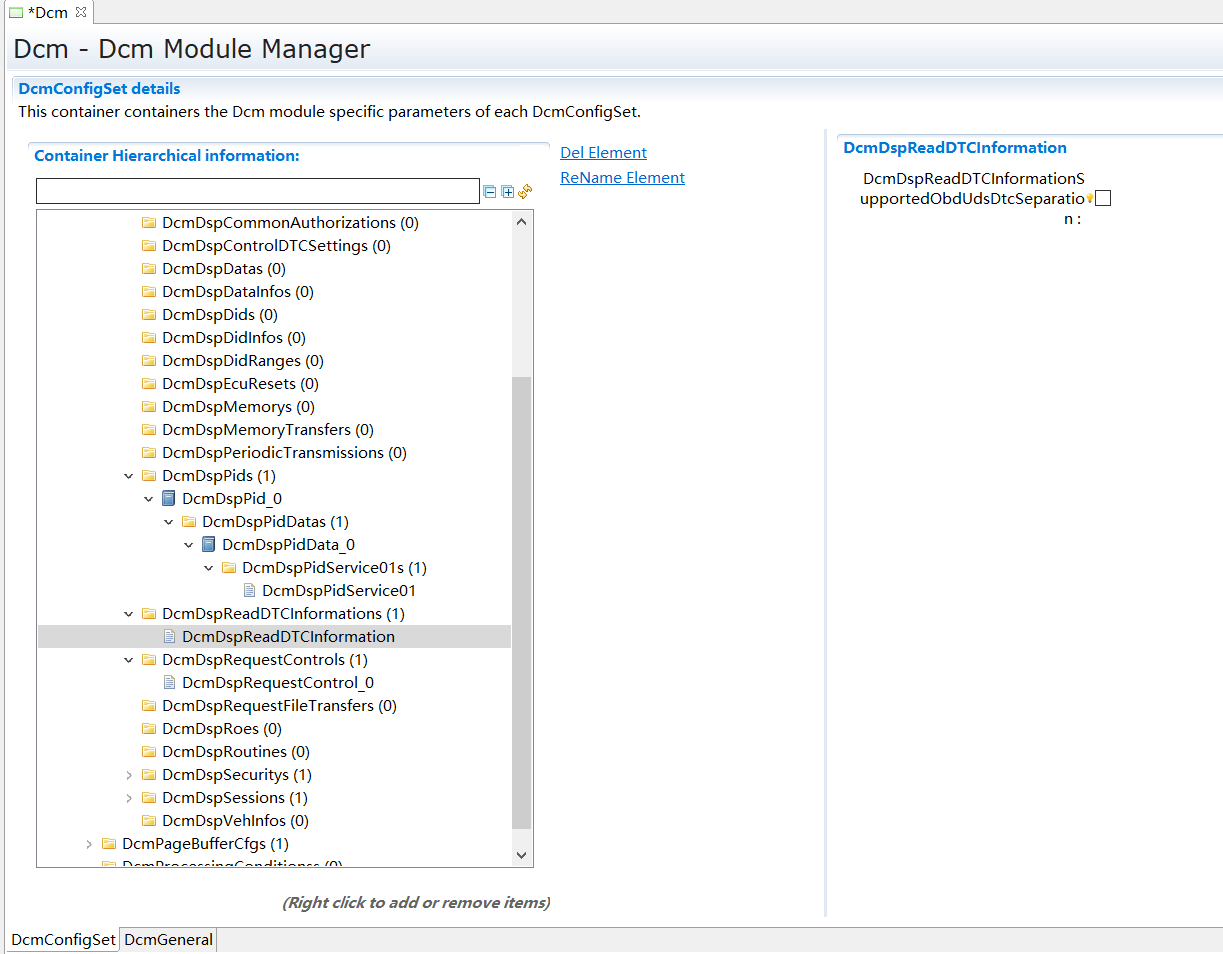Enable SupportedObdUdsDtcSeparation checkbox
Screen dimensions: 1223x954
coord(1103,198)
